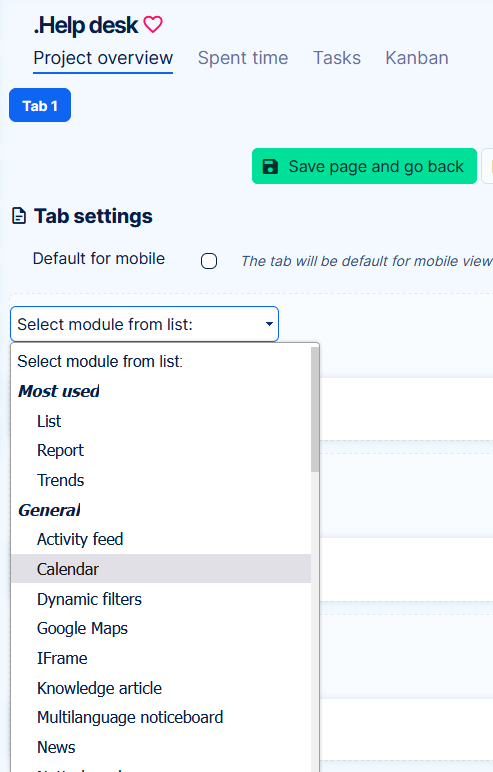Click the module dropdown arrow caret
This screenshot has height=772, width=493.
coord(269,324)
